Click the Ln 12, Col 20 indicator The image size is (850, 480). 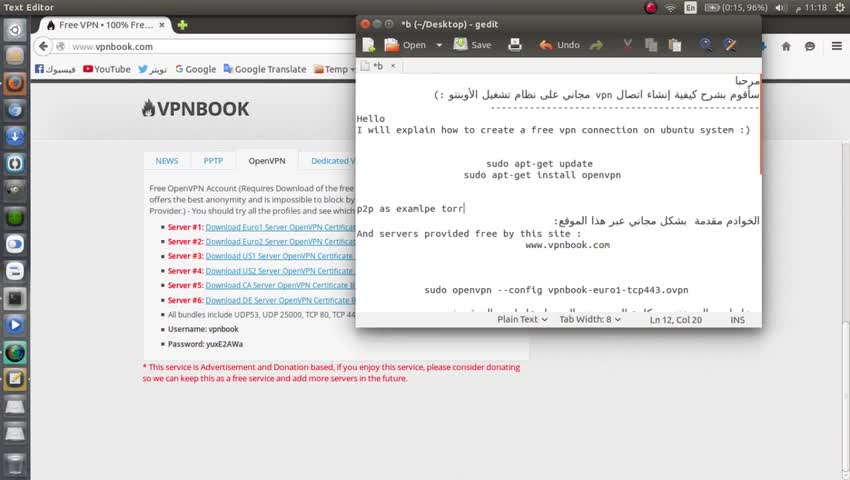(x=675, y=320)
